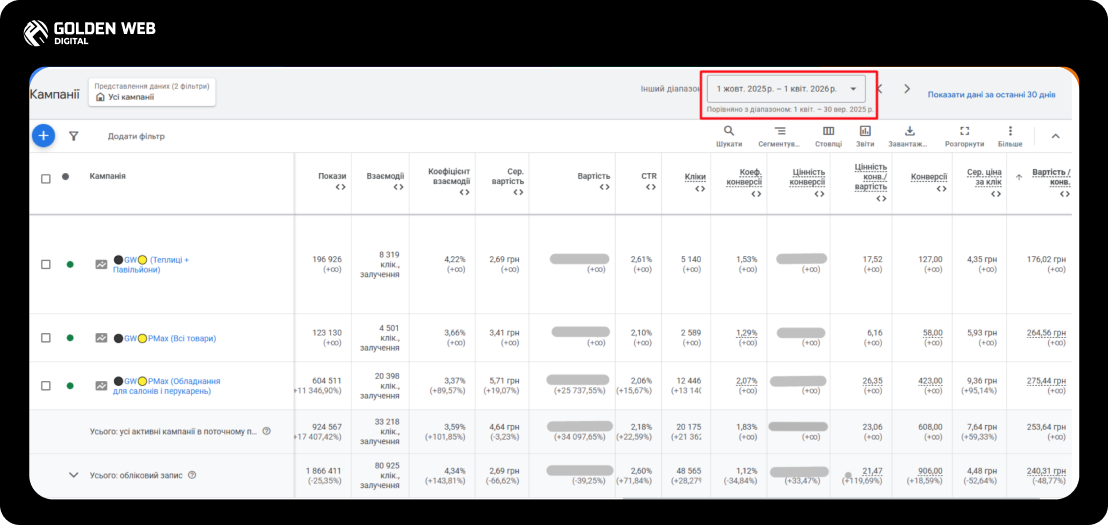Open the Теплиці + Павільйони campaign link
Screen dimensions: 1108x525
[x=152, y=264]
